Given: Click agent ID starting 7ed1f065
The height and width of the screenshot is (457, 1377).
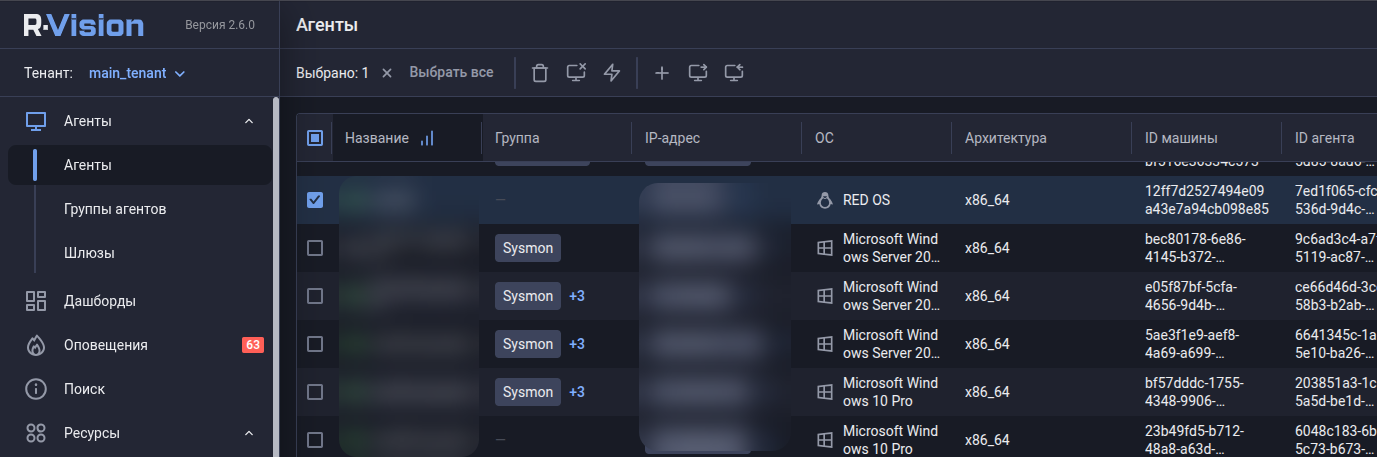Looking at the screenshot, I should point(1335,200).
